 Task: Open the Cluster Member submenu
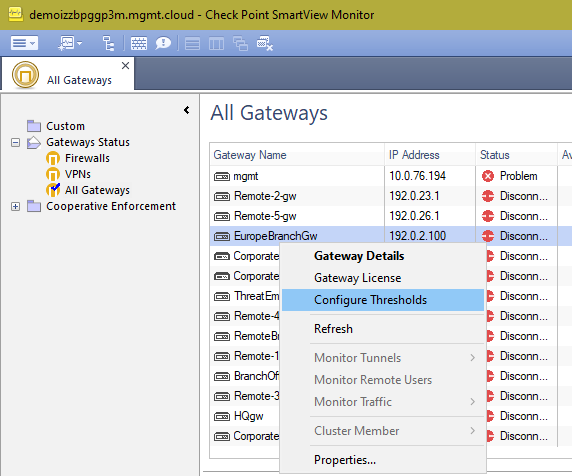pyautogui.click(x=383, y=431)
